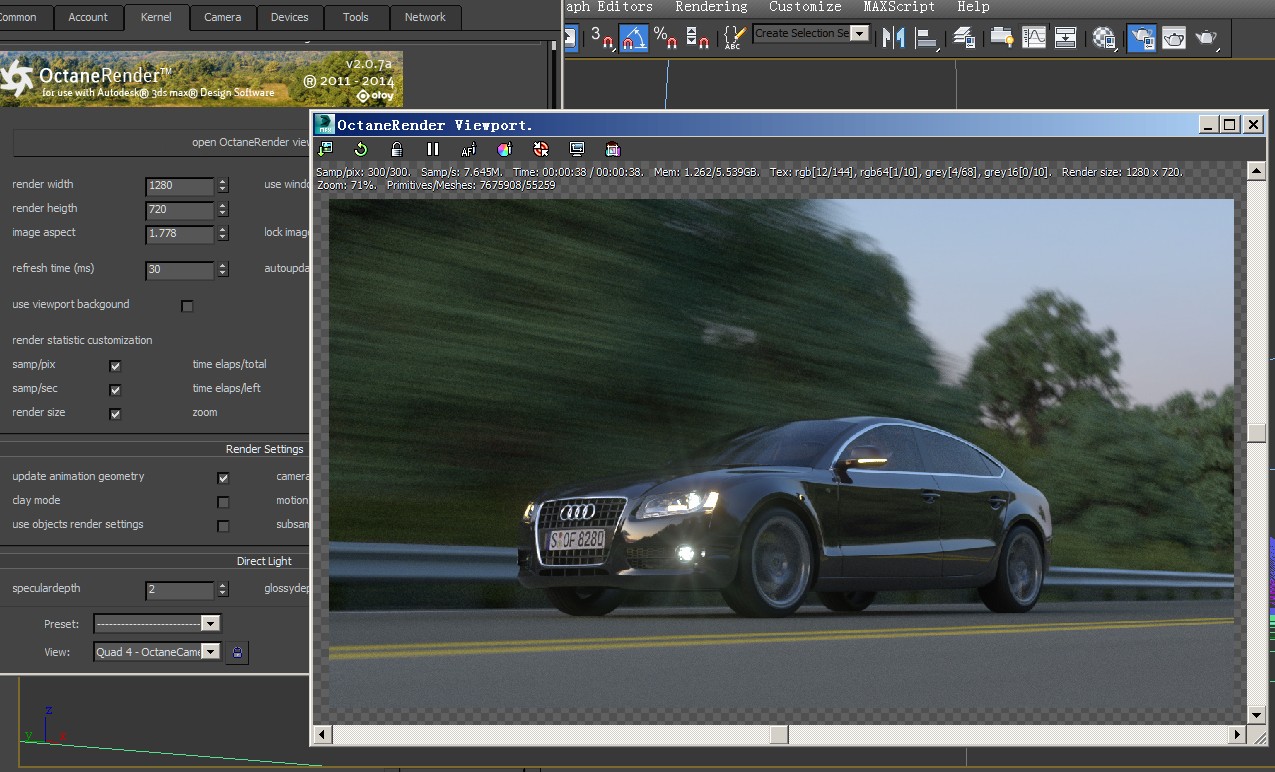Select the white balance color picker icon

[x=505, y=149]
